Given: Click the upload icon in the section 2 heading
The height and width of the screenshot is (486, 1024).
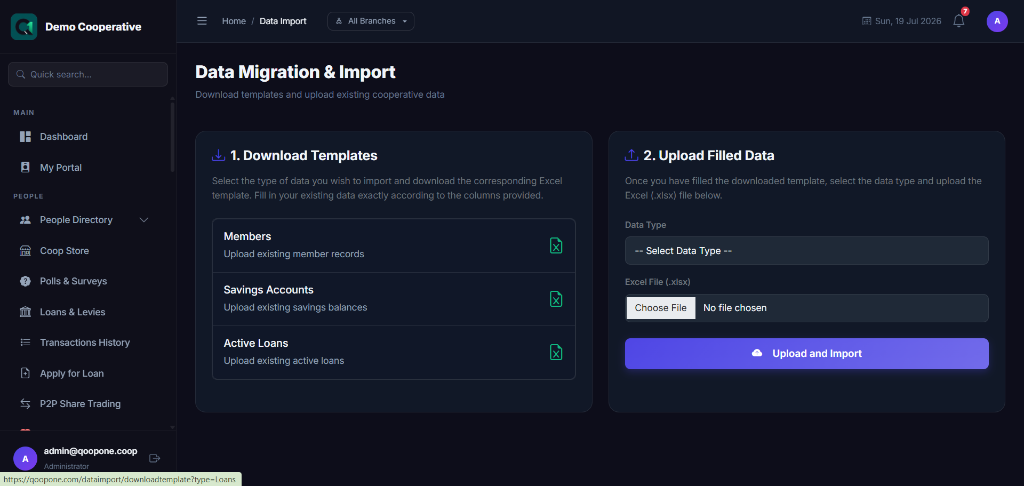Looking at the screenshot, I should pos(631,155).
